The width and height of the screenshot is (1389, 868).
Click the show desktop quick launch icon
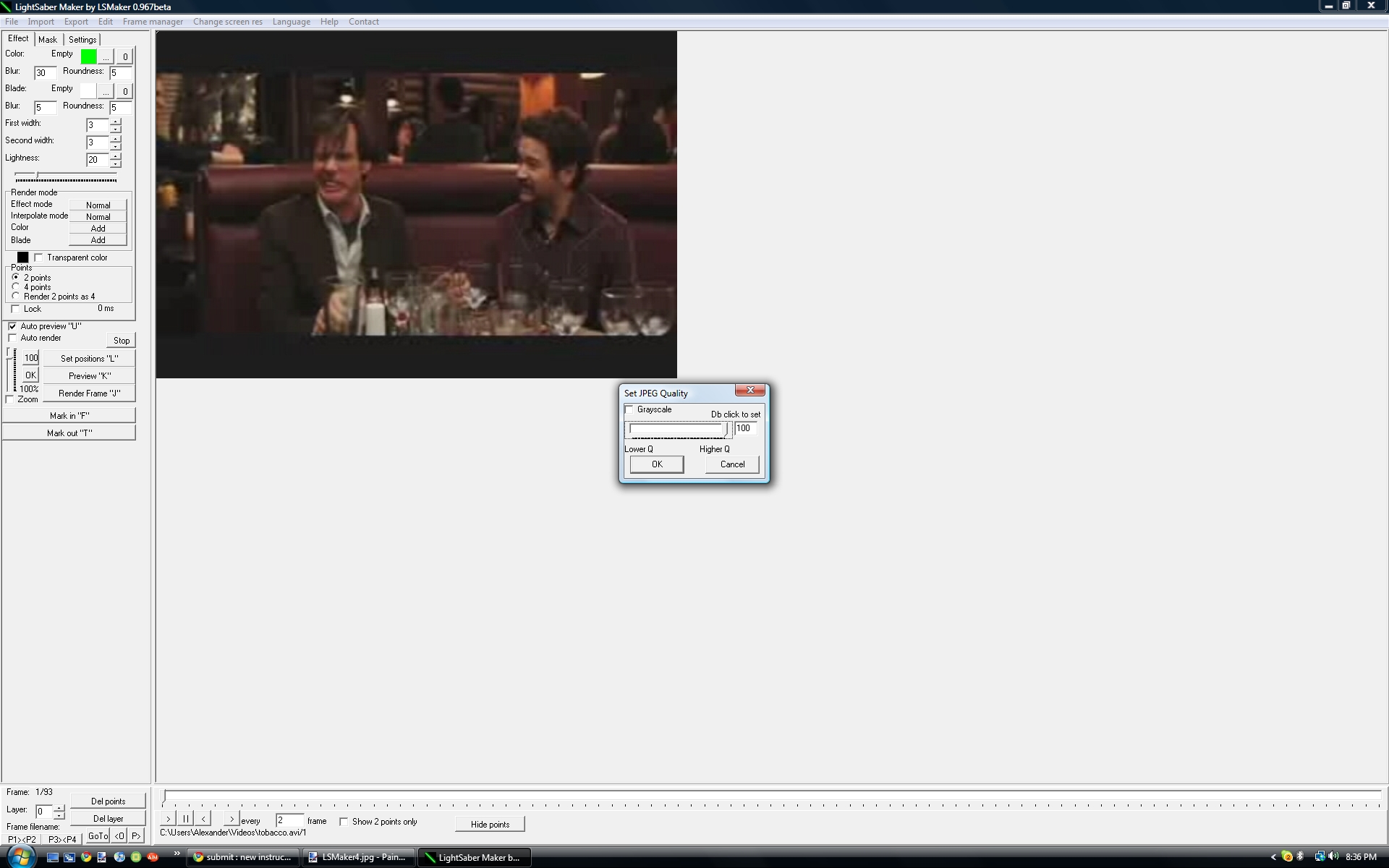(53, 857)
